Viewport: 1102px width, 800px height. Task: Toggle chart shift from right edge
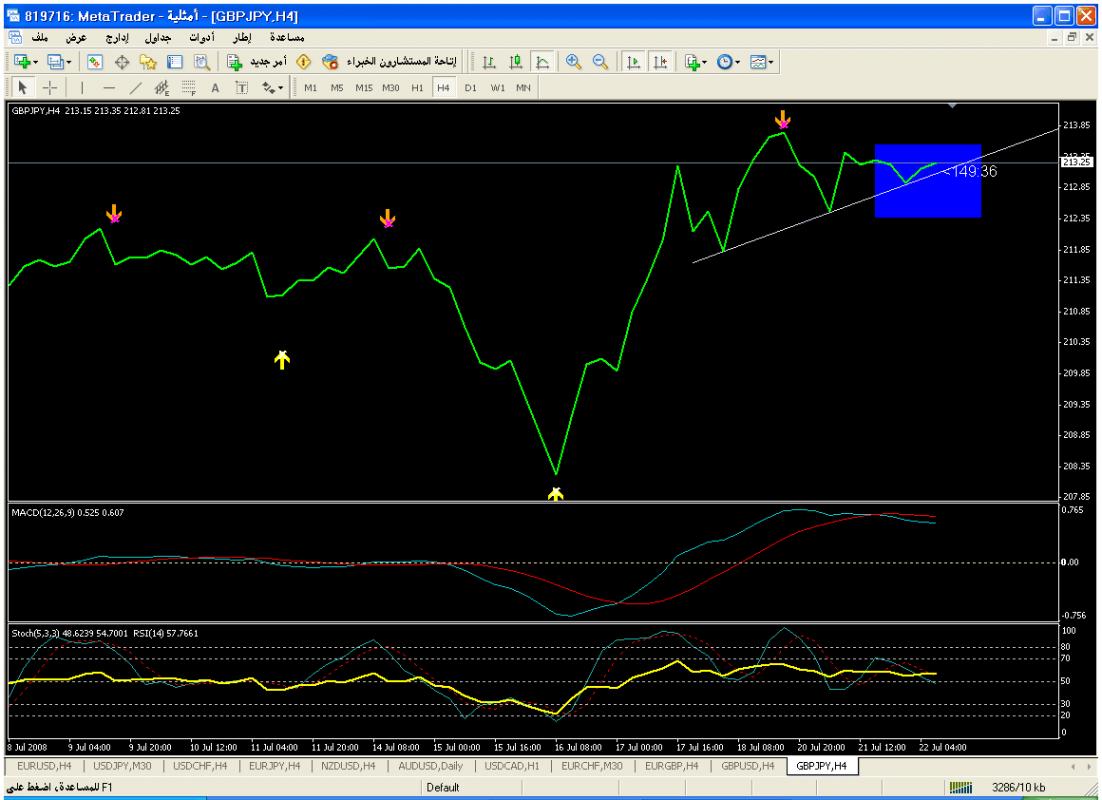point(654,62)
